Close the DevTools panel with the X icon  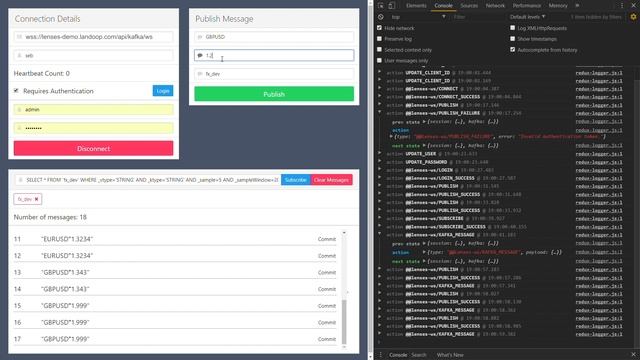(633, 6)
